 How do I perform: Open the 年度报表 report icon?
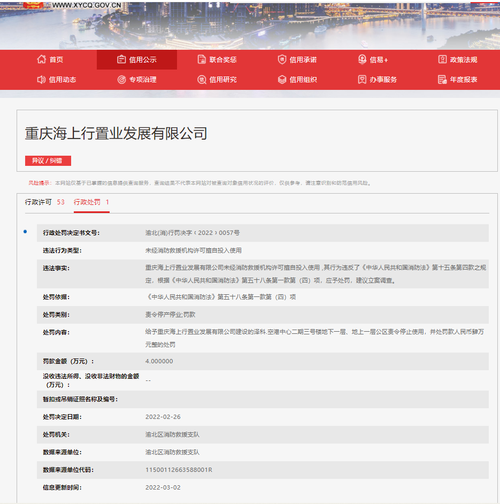point(442,79)
